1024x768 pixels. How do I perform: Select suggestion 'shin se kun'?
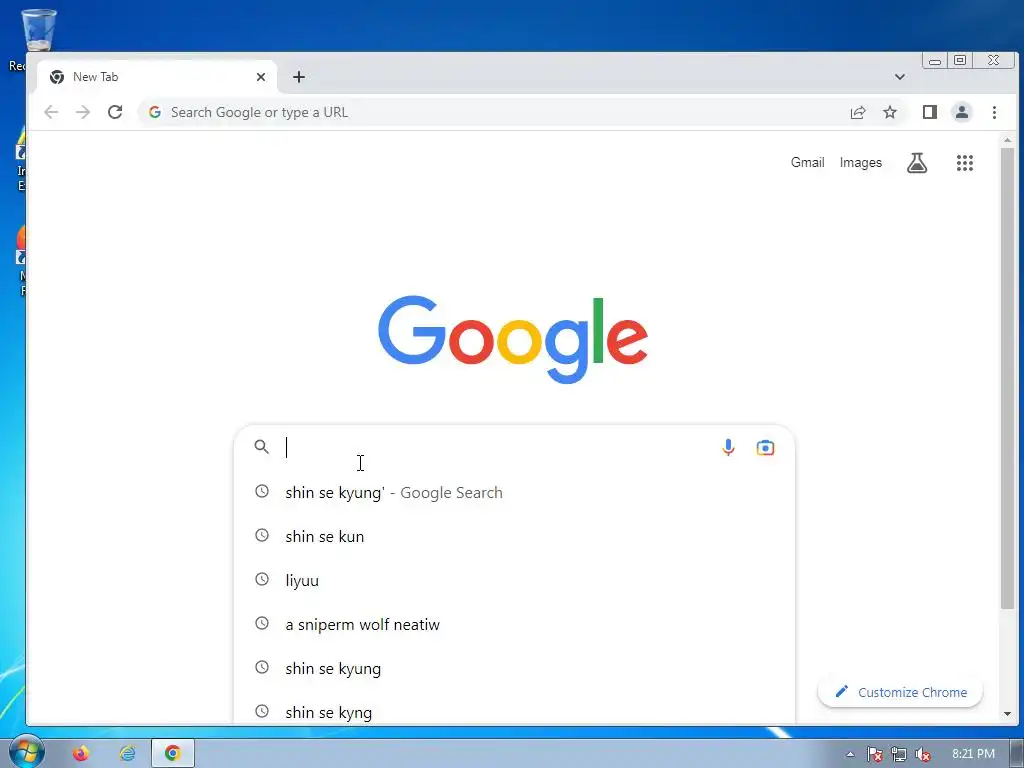coord(515,536)
